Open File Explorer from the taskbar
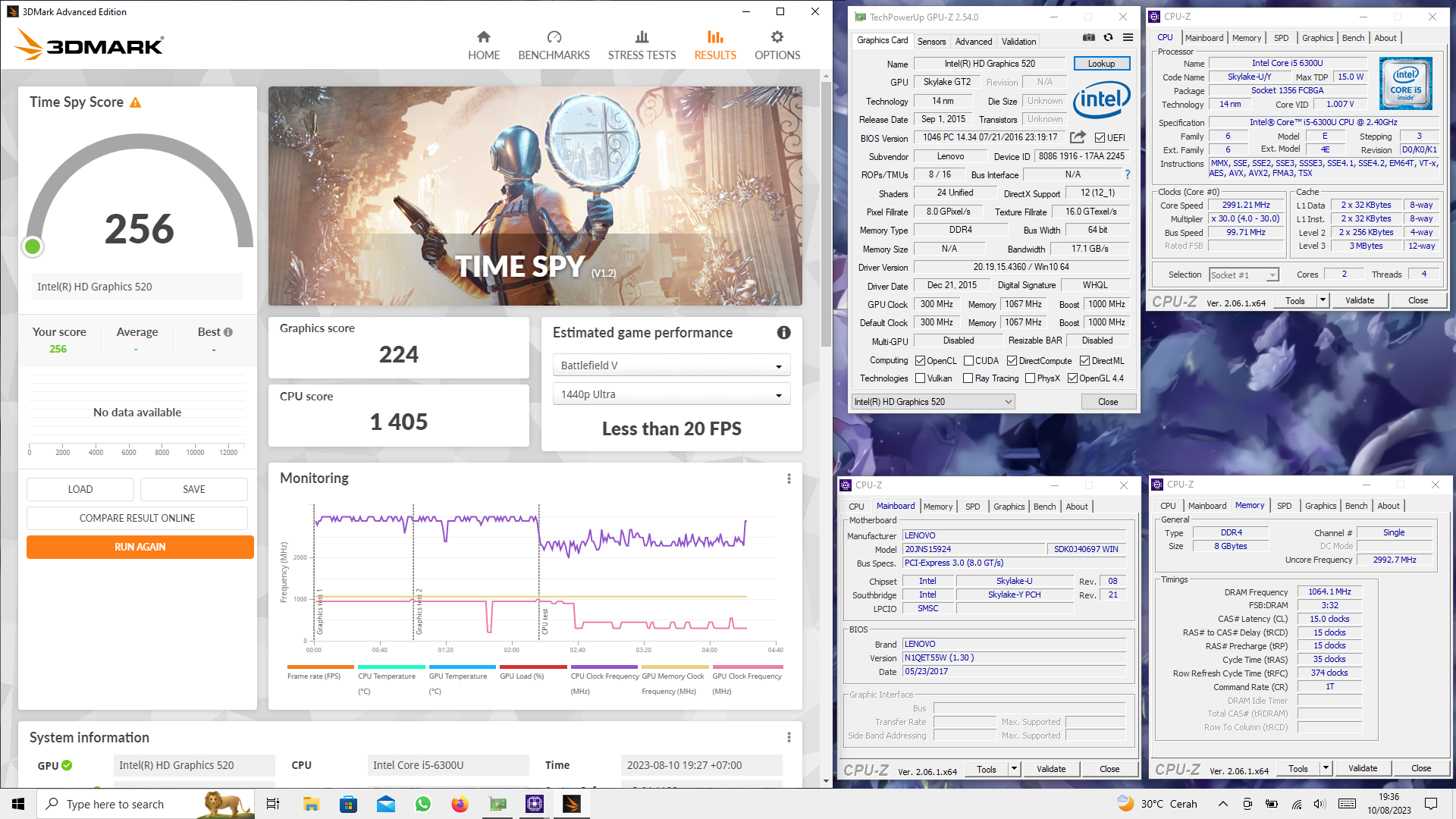The width and height of the screenshot is (1456, 819). [x=311, y=804]
